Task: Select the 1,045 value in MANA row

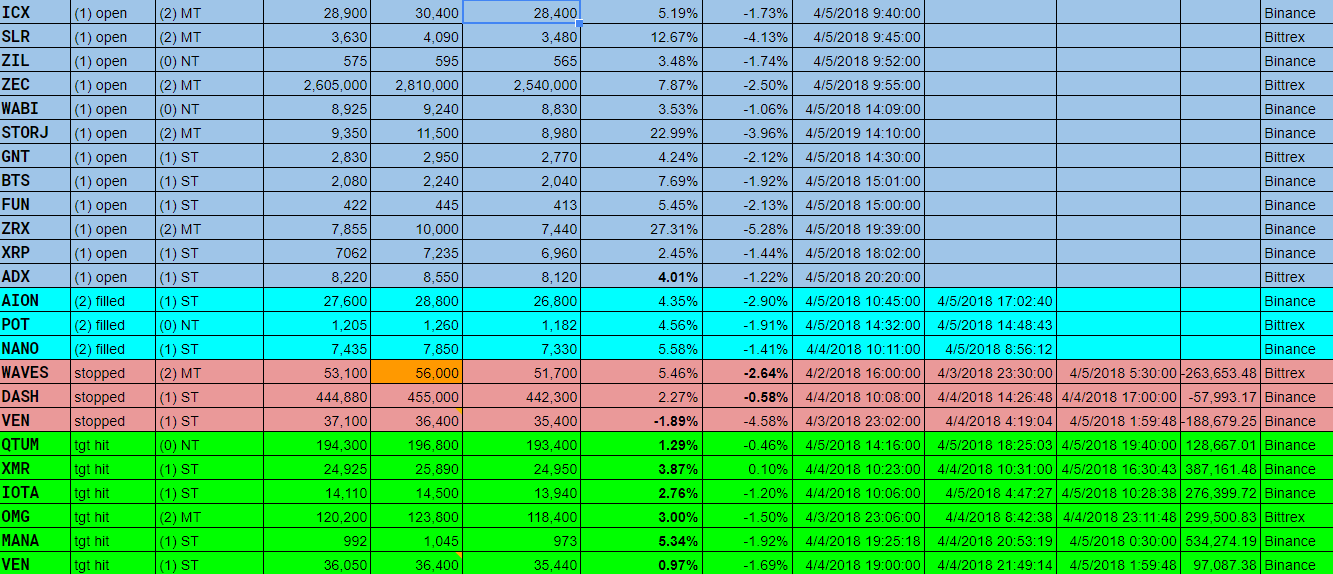Action: point(417,541)
